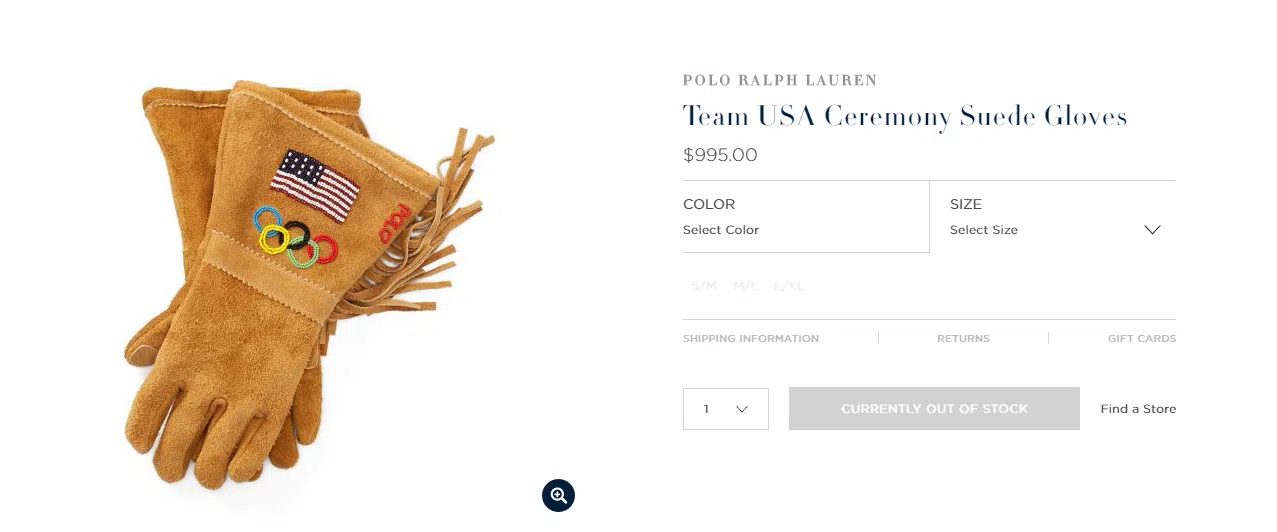Image resolution: width=1277 pixels, height=532 pixels.
Task: Click the $995.00 price text
Action: point(720,155)
